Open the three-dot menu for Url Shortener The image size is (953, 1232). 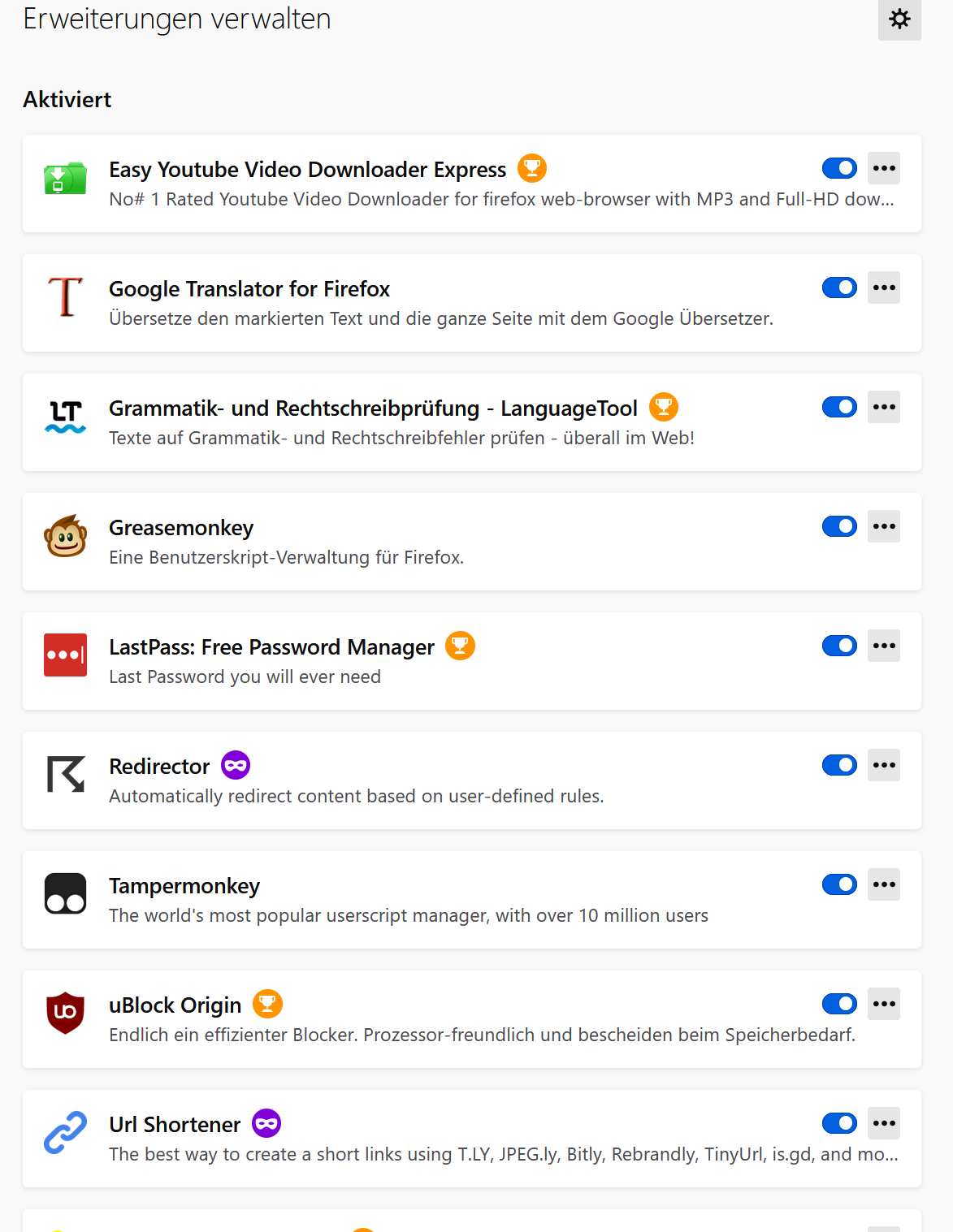click(884, 1123)
